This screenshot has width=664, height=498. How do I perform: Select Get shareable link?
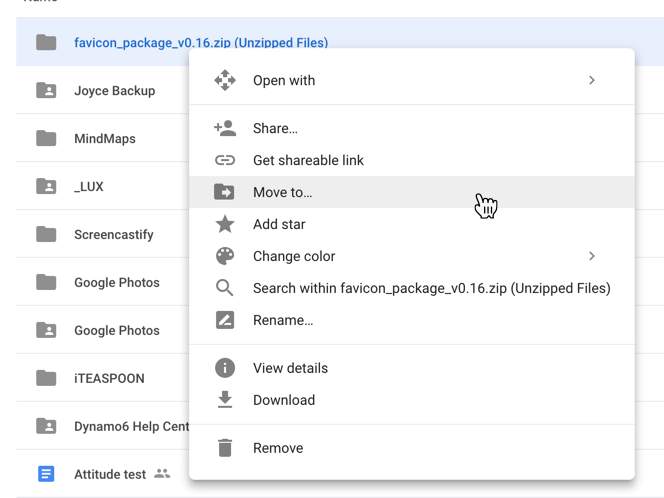point(412,160)
